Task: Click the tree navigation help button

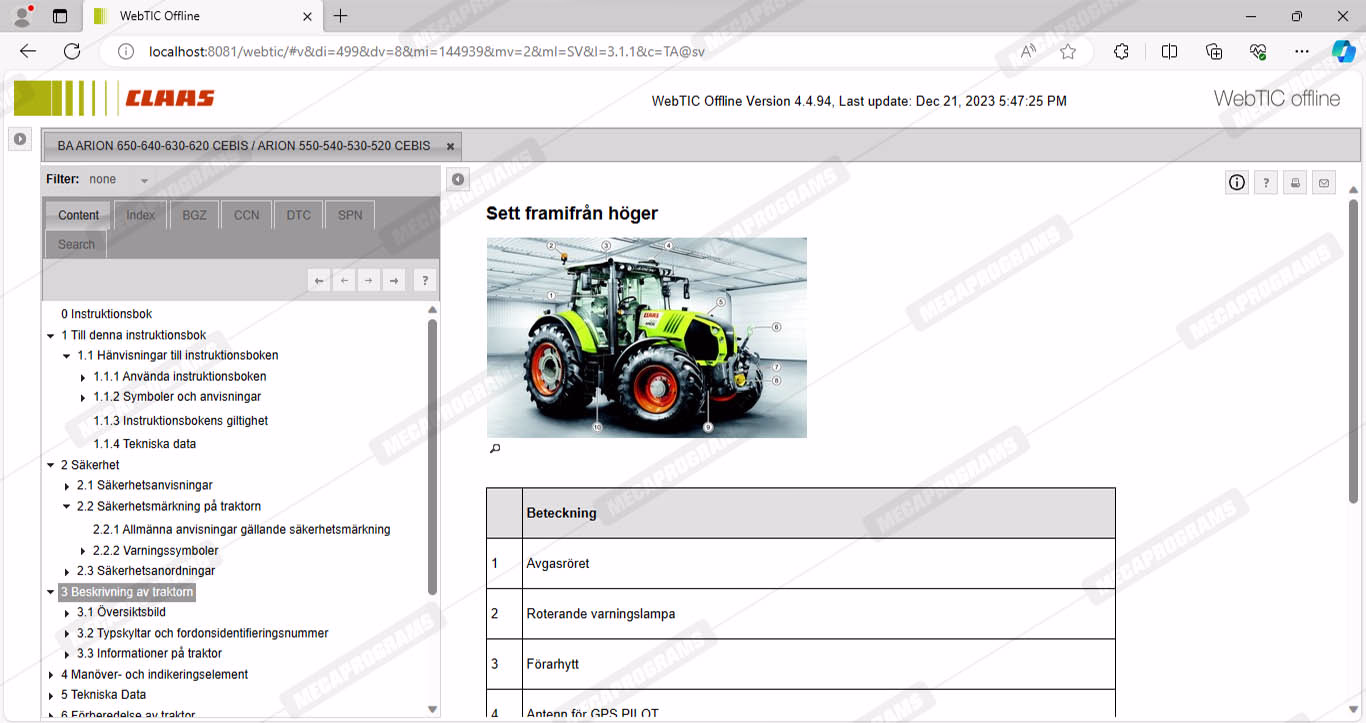Action: 424,281
